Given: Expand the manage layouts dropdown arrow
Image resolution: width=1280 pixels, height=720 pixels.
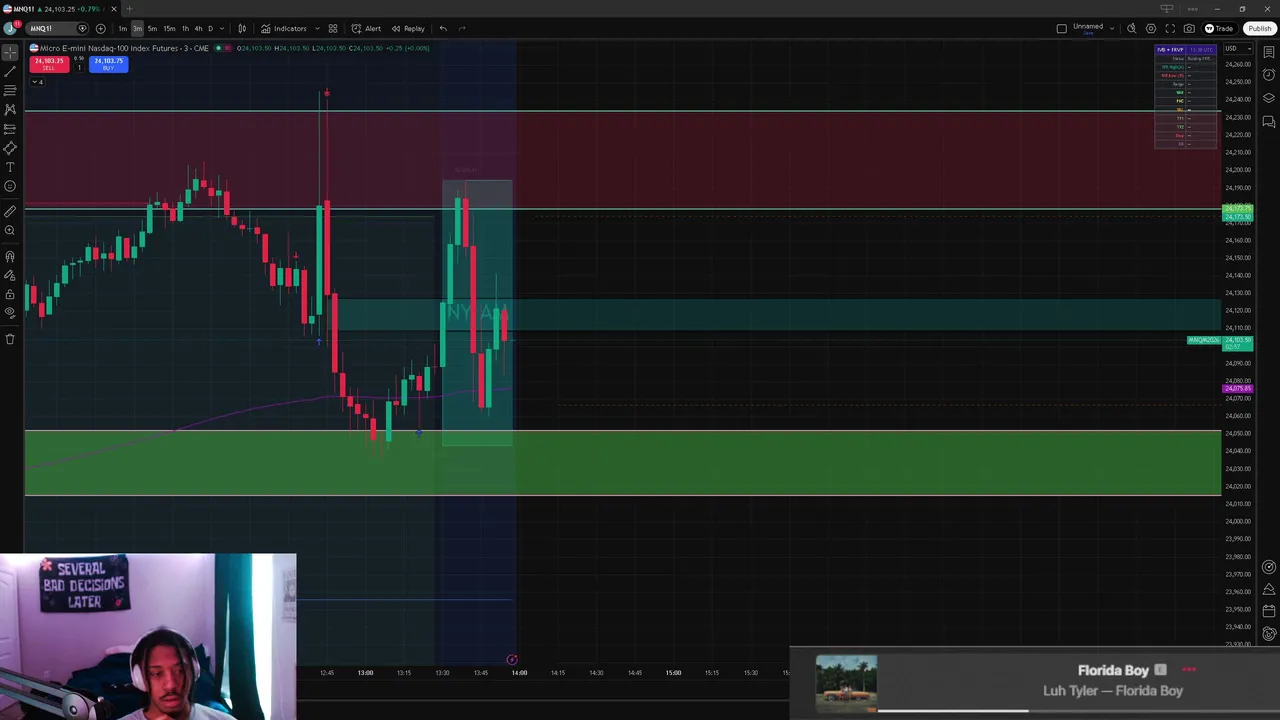Looking at the screenshot, I should [1112, 28].
